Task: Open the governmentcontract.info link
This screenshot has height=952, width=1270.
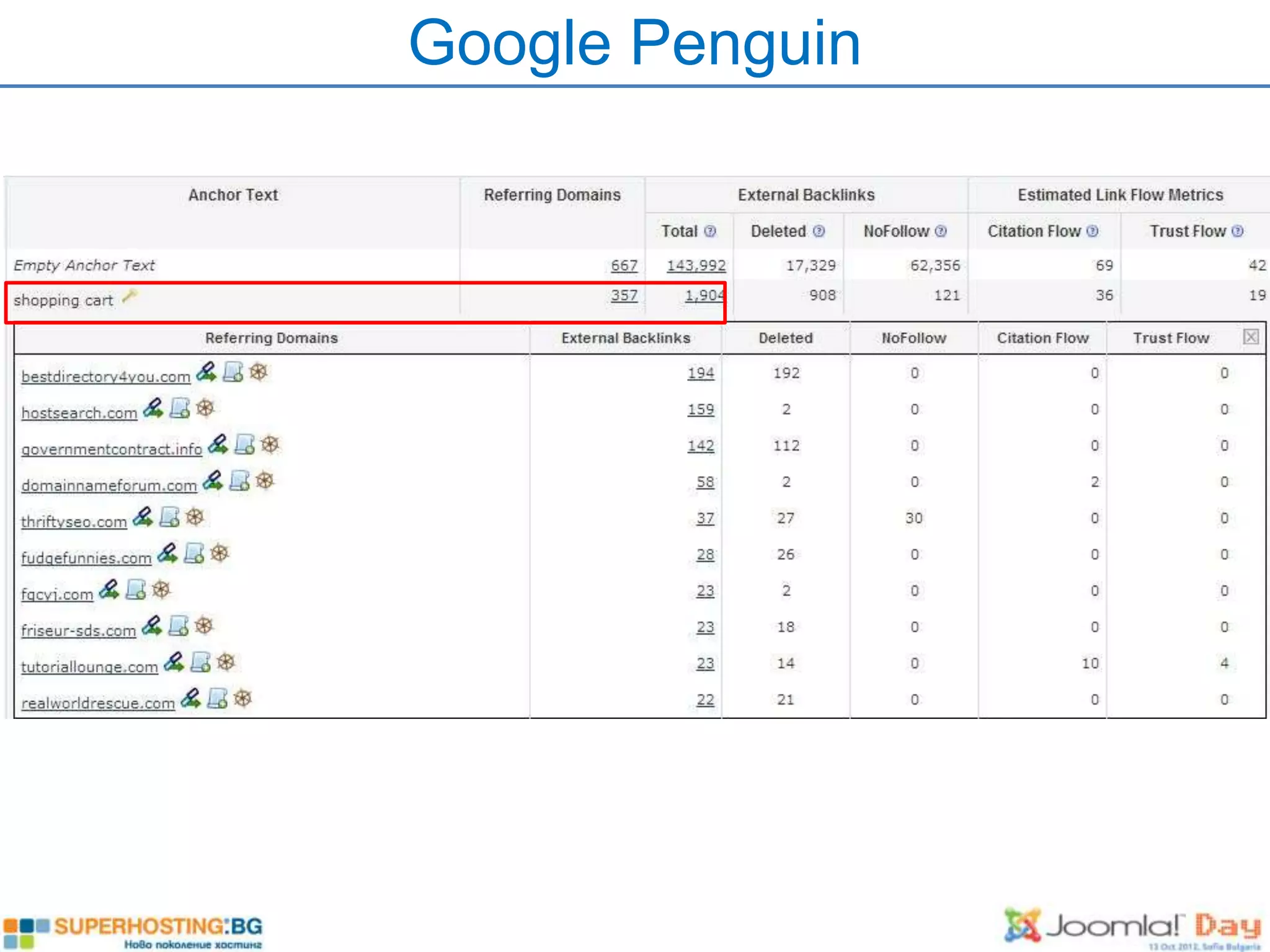Action: [112, 449]
